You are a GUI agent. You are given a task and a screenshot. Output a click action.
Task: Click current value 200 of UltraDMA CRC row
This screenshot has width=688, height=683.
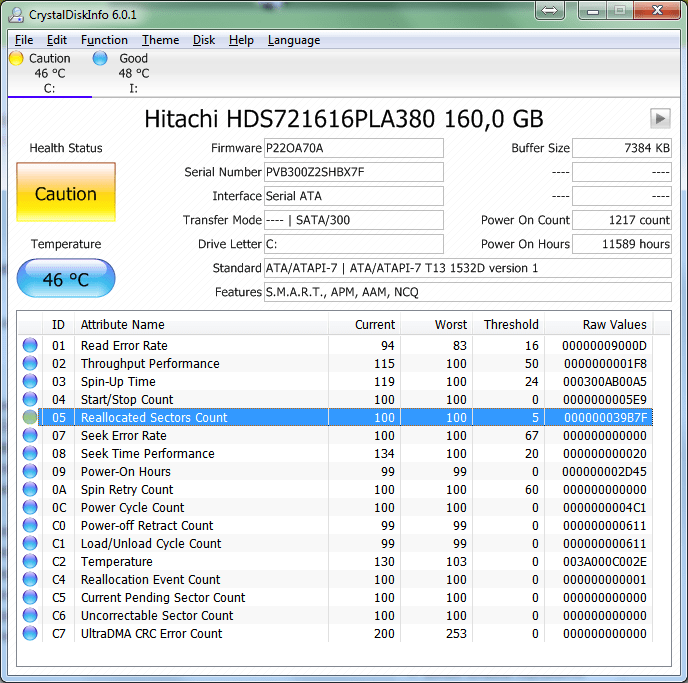(x=384, y=633)
